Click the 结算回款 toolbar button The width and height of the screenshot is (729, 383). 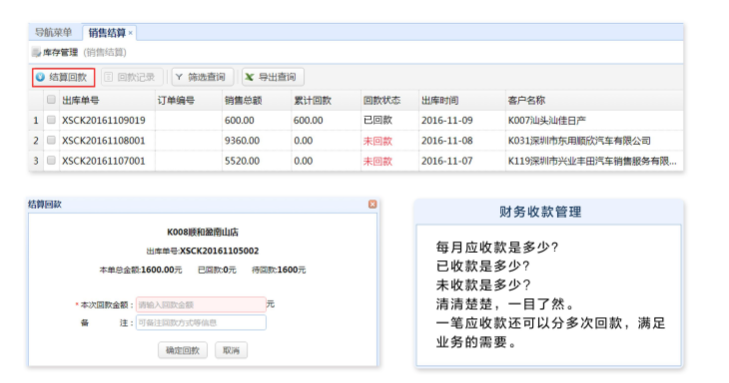(x=63, y=77)
